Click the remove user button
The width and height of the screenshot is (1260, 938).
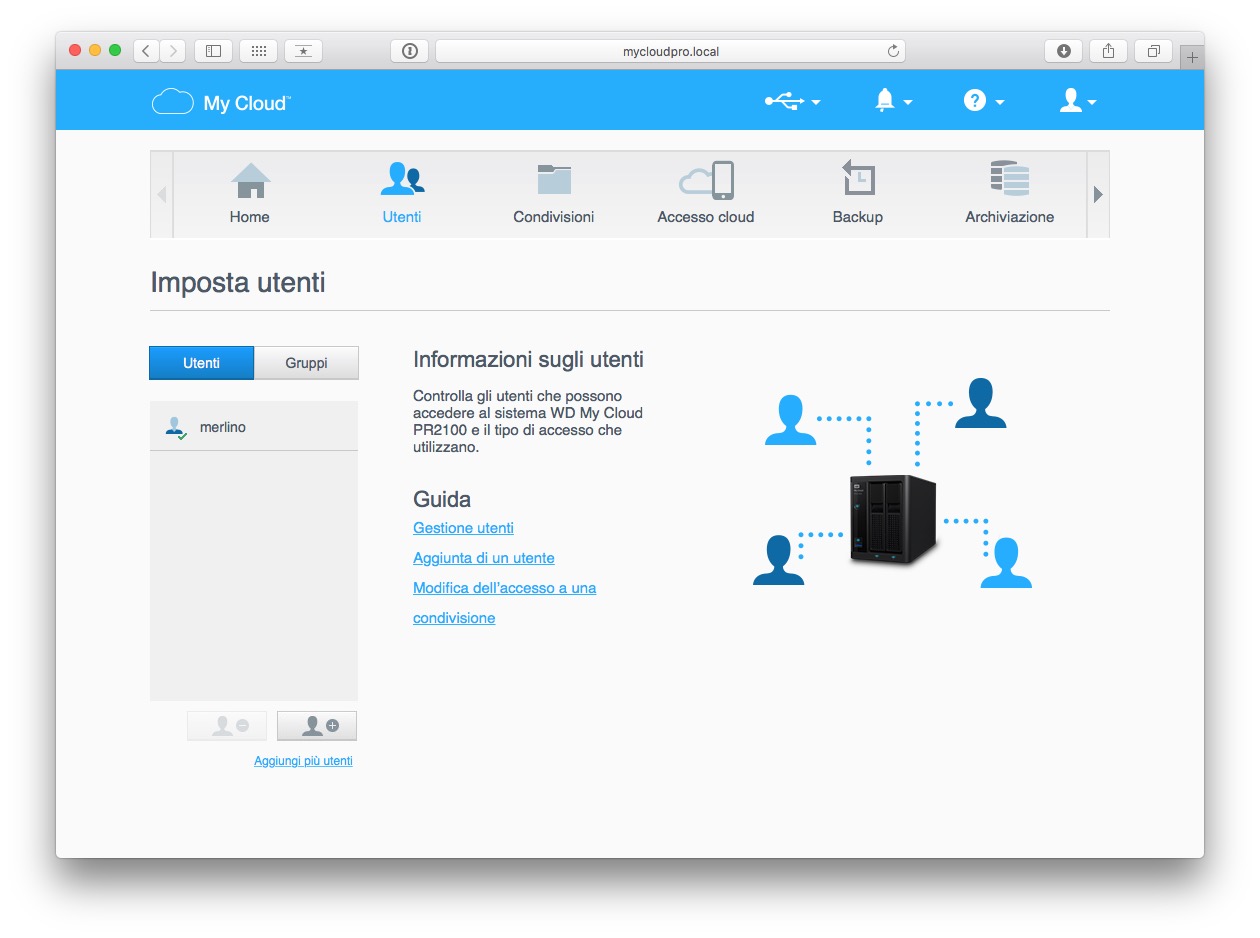pos(227,726)
